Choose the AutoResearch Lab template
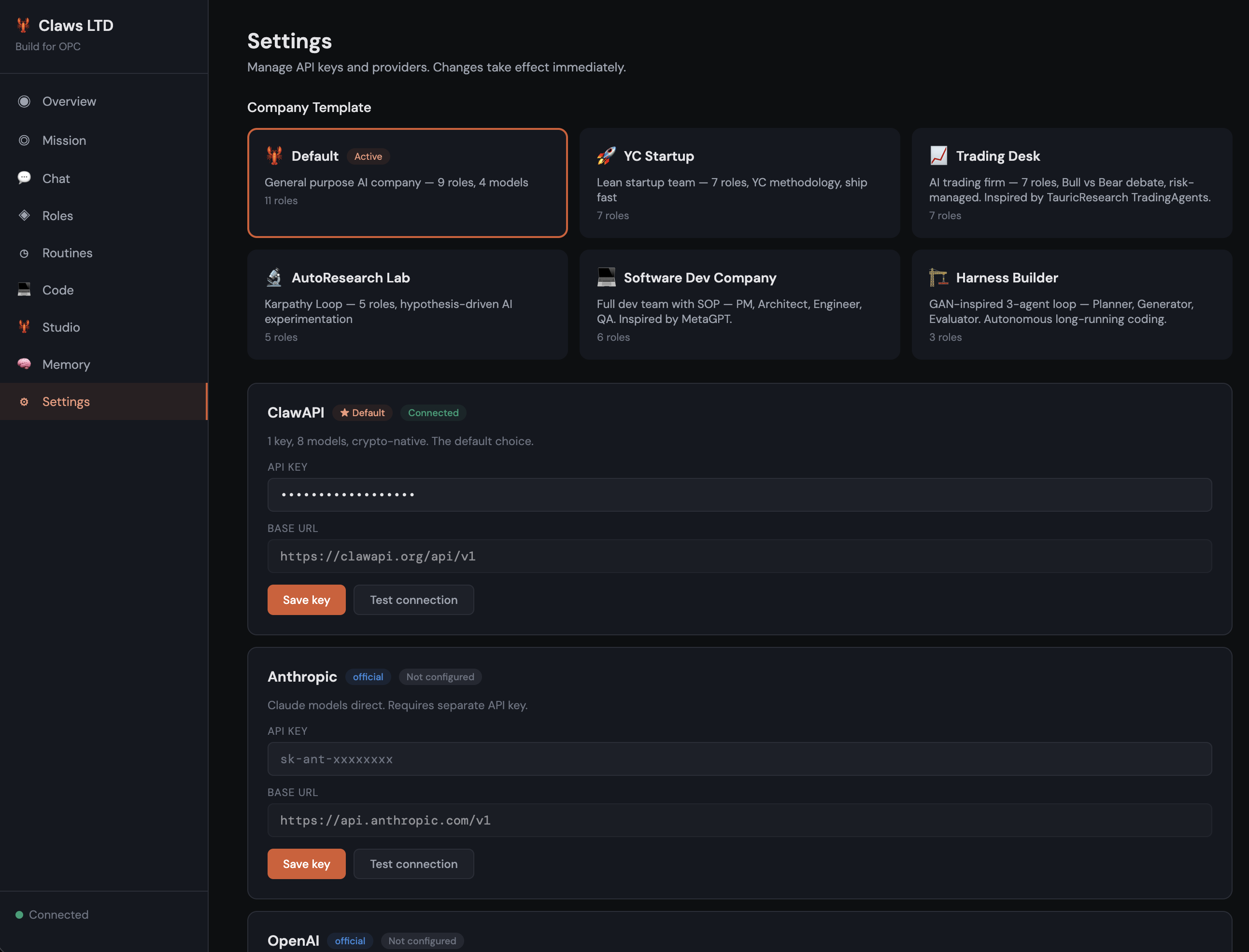The image size is (1249, 952). (x=407, y=305)
